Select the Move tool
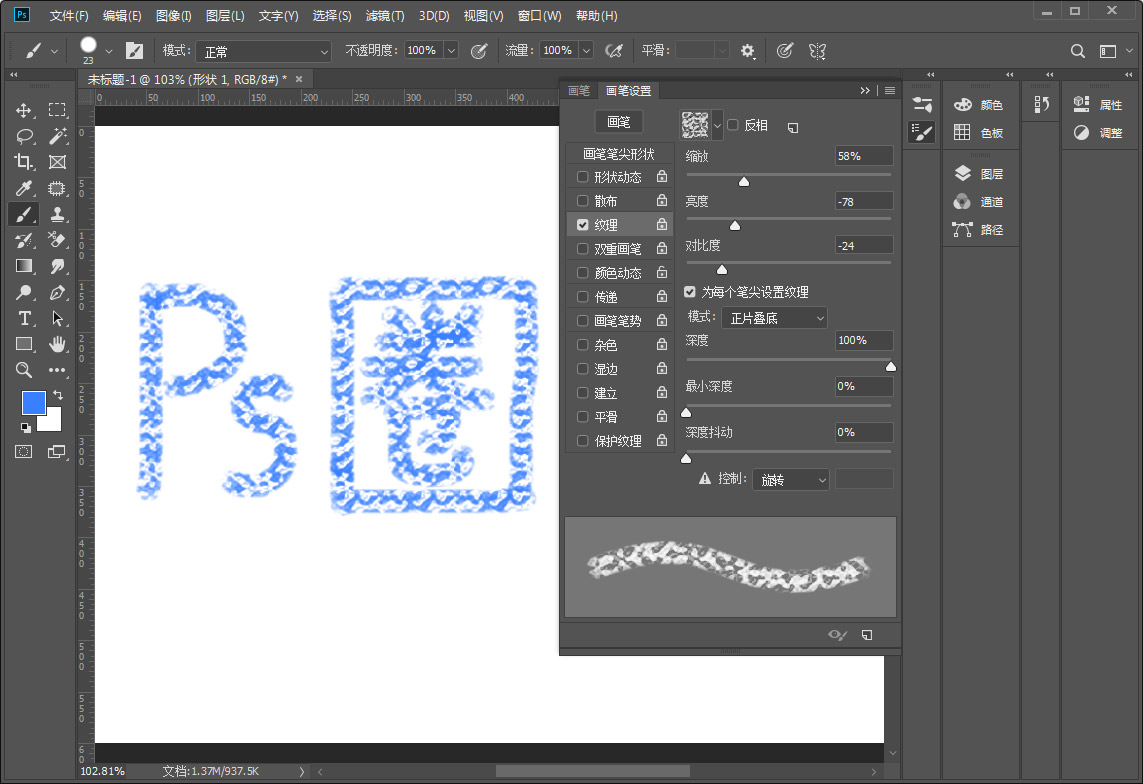 (23, 110)
